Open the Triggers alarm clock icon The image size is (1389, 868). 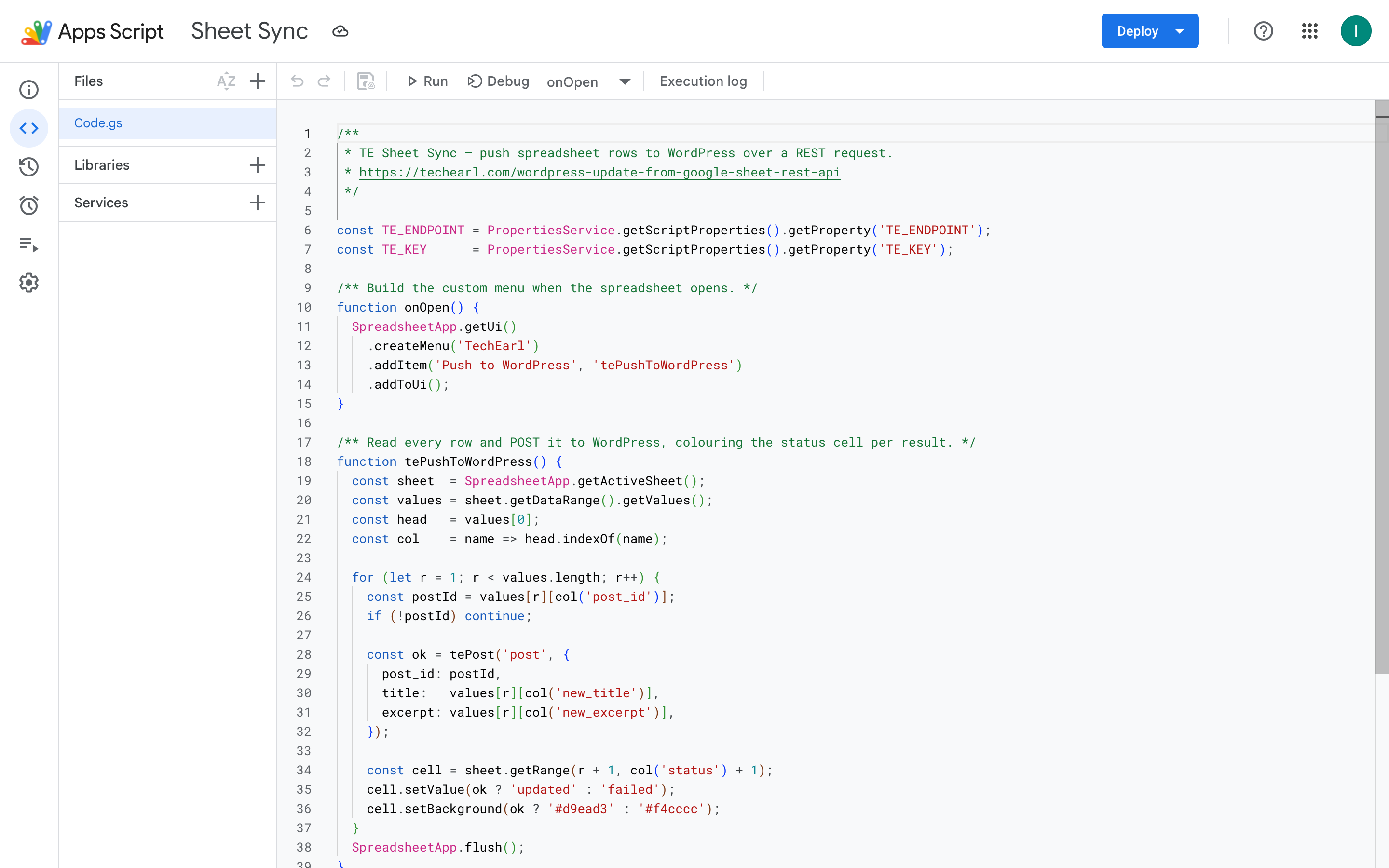point(29,205)
